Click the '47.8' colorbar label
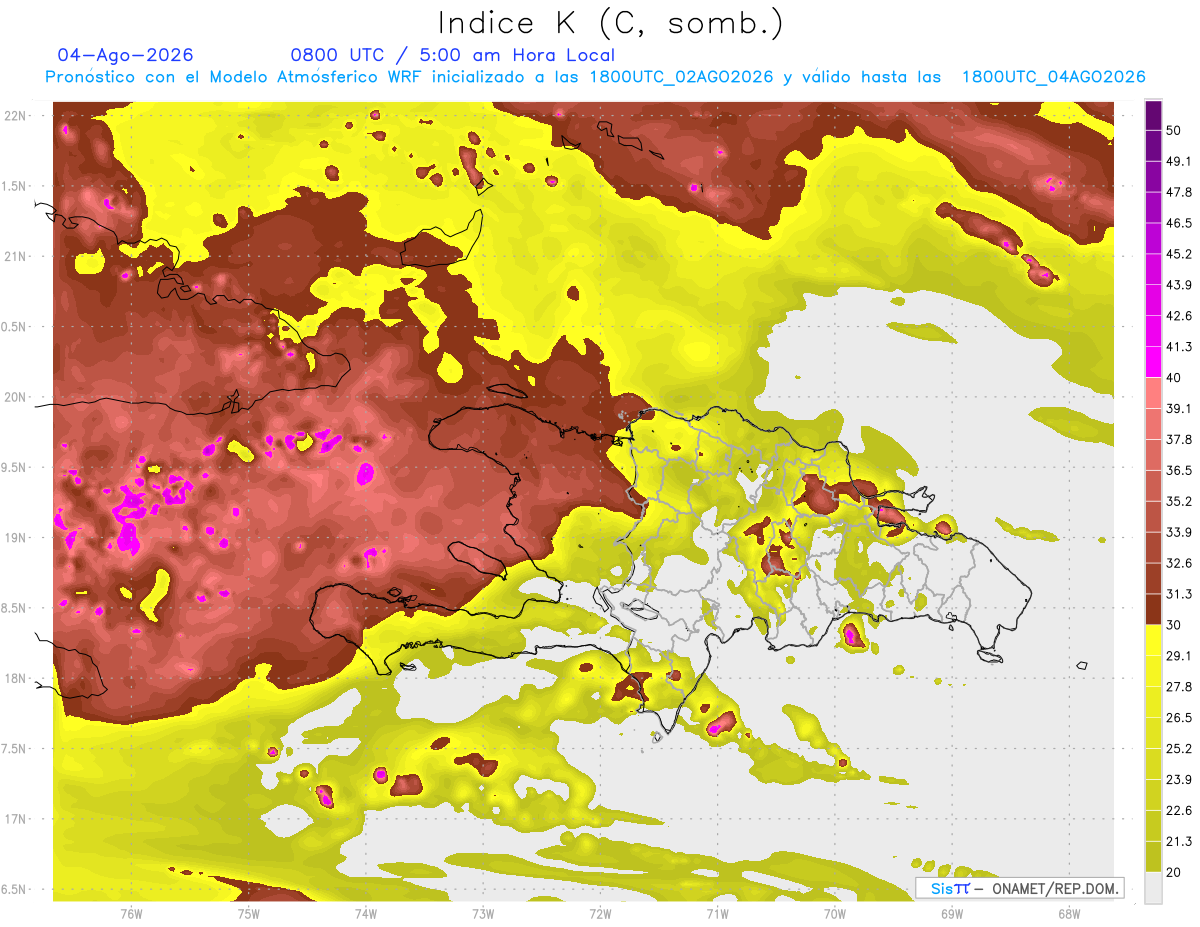The height and width of the screenshot is (927, 1200). click(1179, 191)
